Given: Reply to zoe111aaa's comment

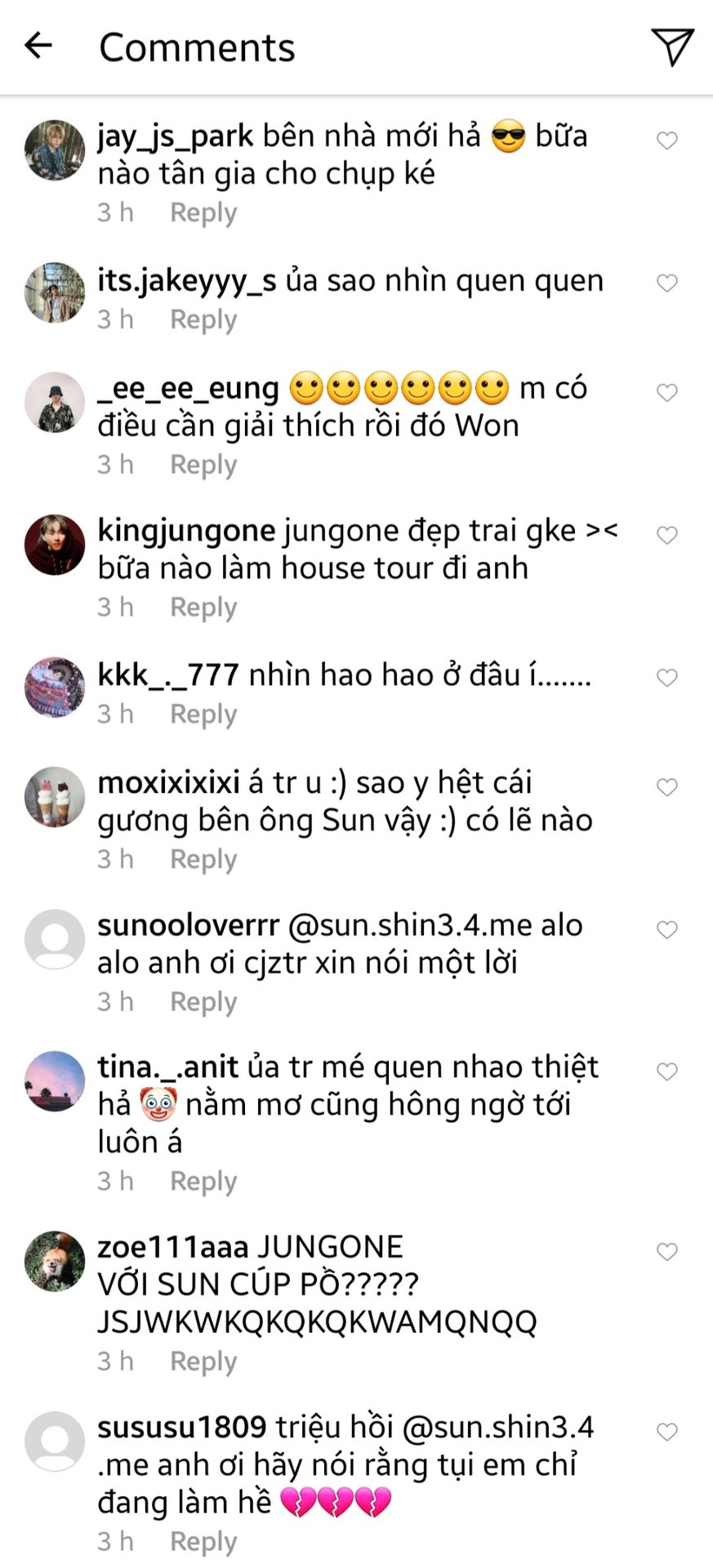Looking at the screenshot, I should (203, 1361).
